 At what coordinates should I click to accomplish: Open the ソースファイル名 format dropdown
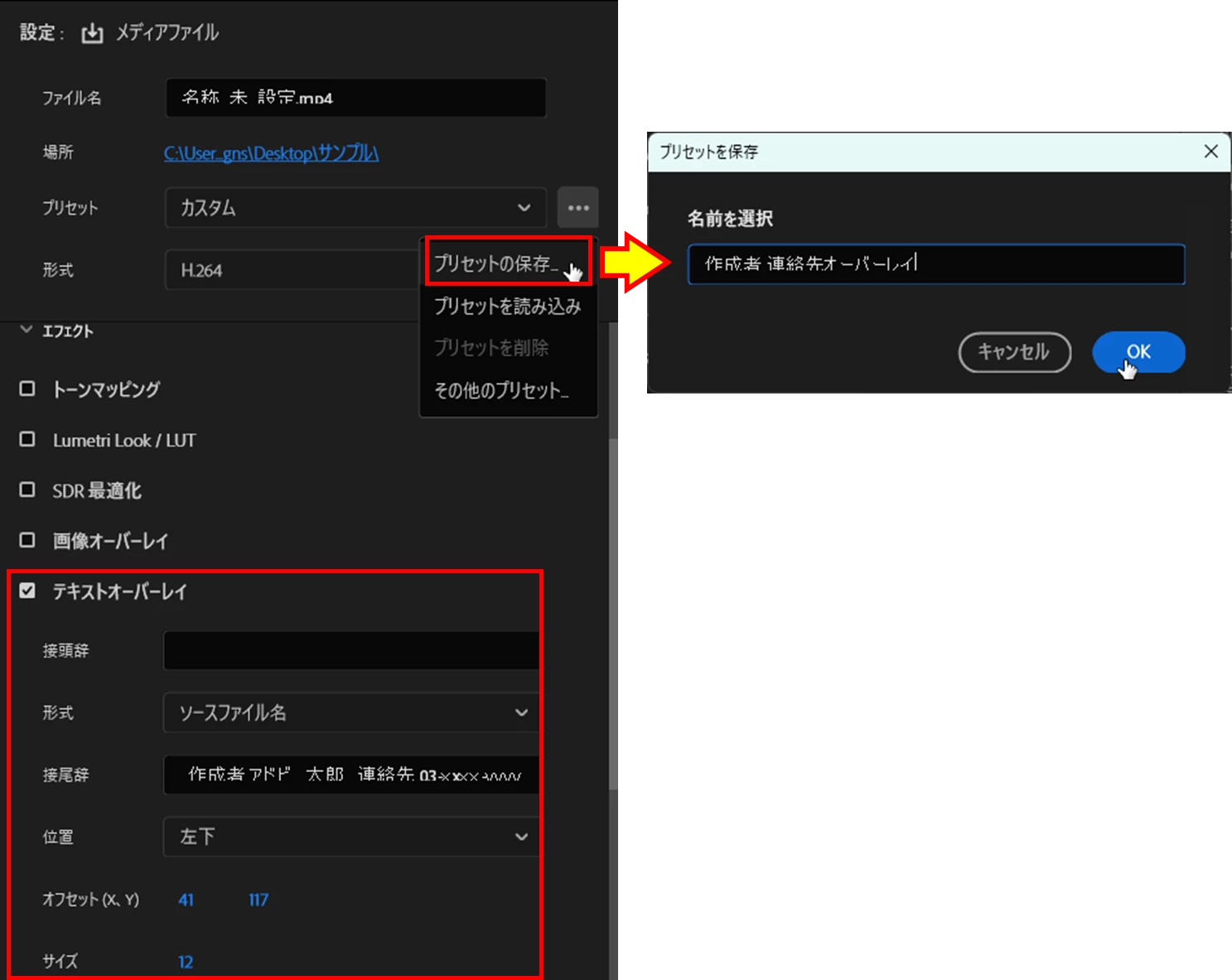point(351,712)
